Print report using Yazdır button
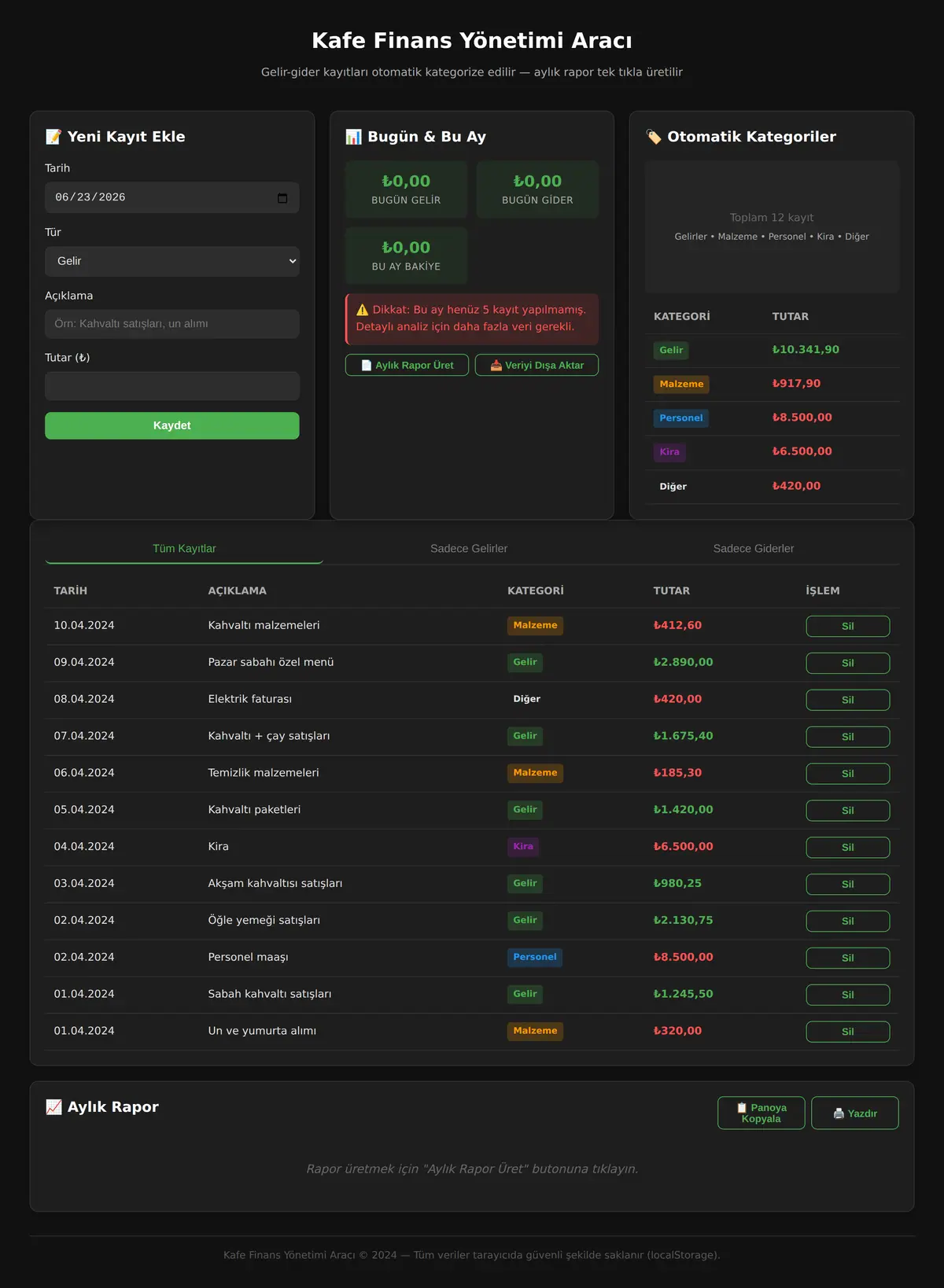 [855, 1113]
